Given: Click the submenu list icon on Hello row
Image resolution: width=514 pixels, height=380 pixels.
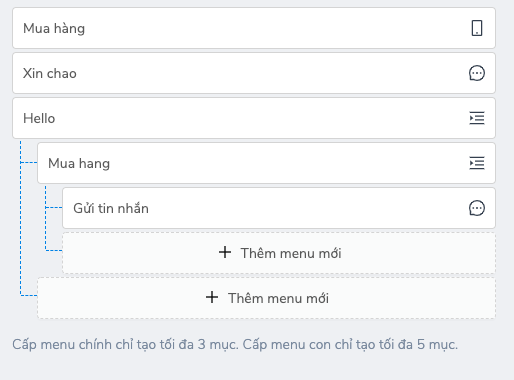Looking at the screenshot, I should coord(477,118).
